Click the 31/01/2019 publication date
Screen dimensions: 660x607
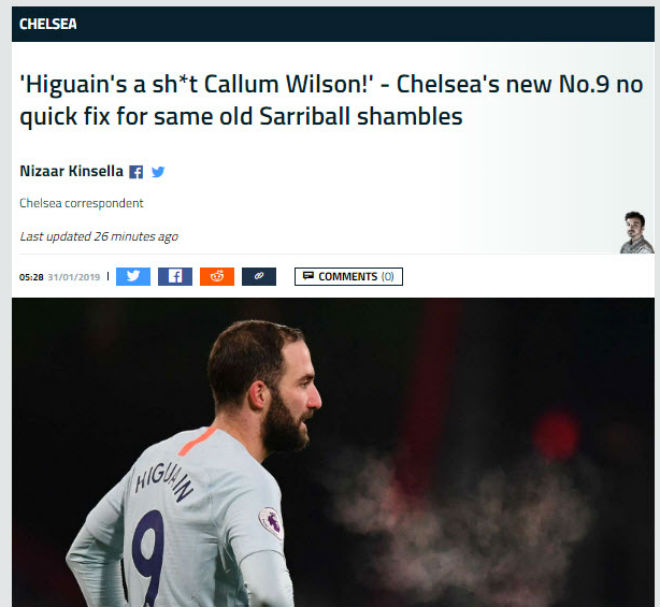[74, 277]
